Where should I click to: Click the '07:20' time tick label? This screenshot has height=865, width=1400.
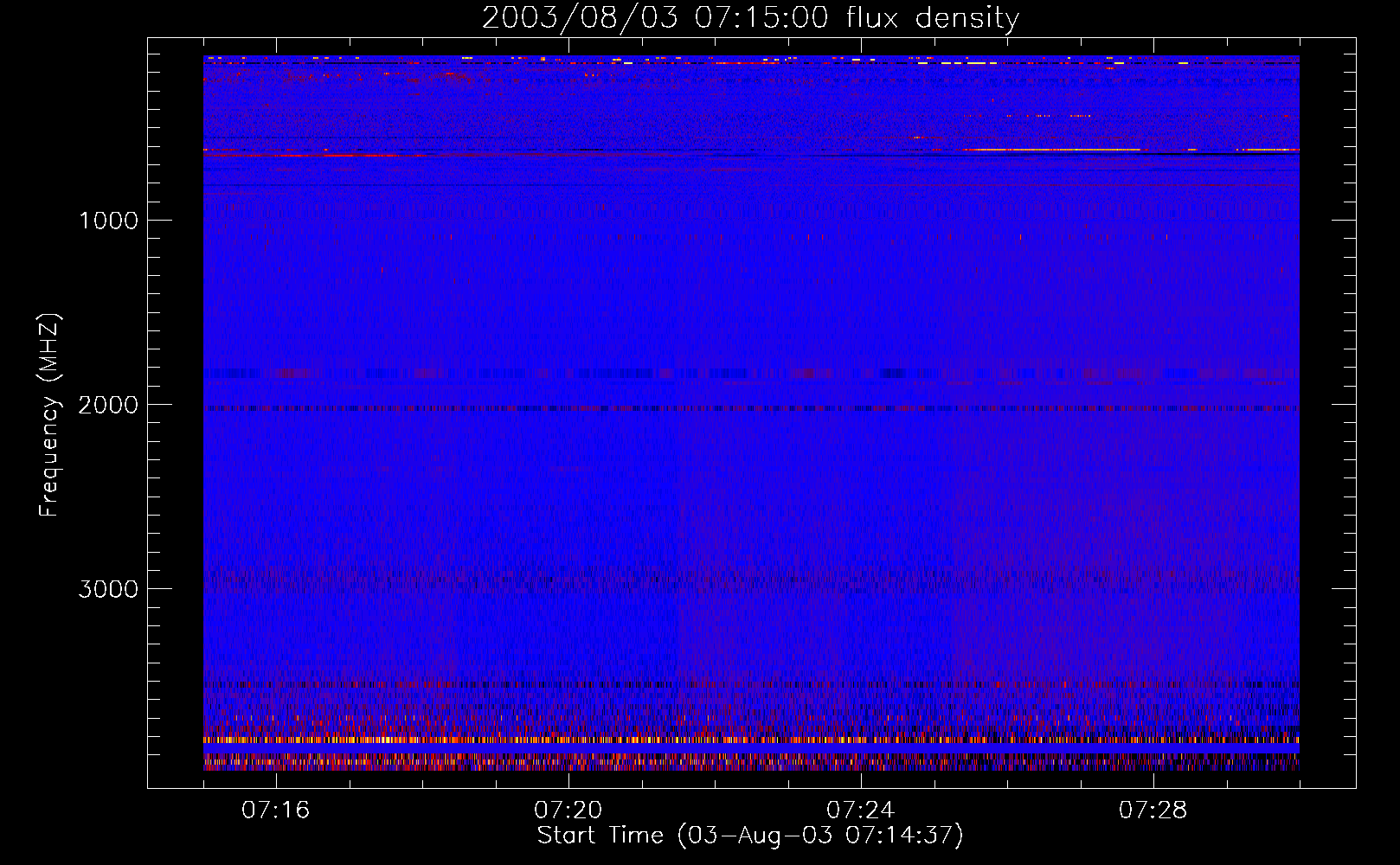point(568,811)
